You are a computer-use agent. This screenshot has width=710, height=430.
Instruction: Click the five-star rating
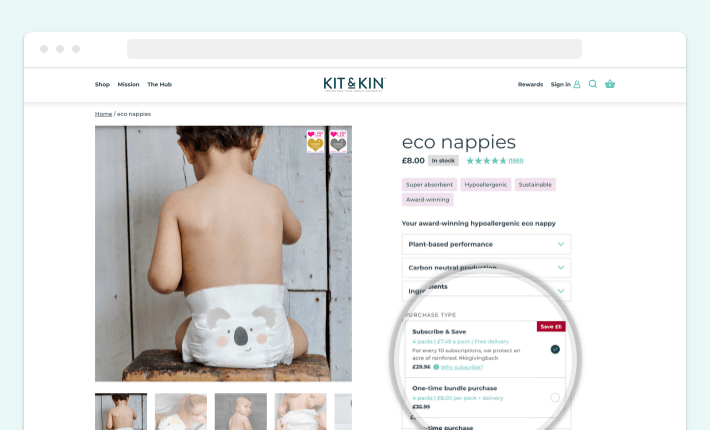pos(486,161)
